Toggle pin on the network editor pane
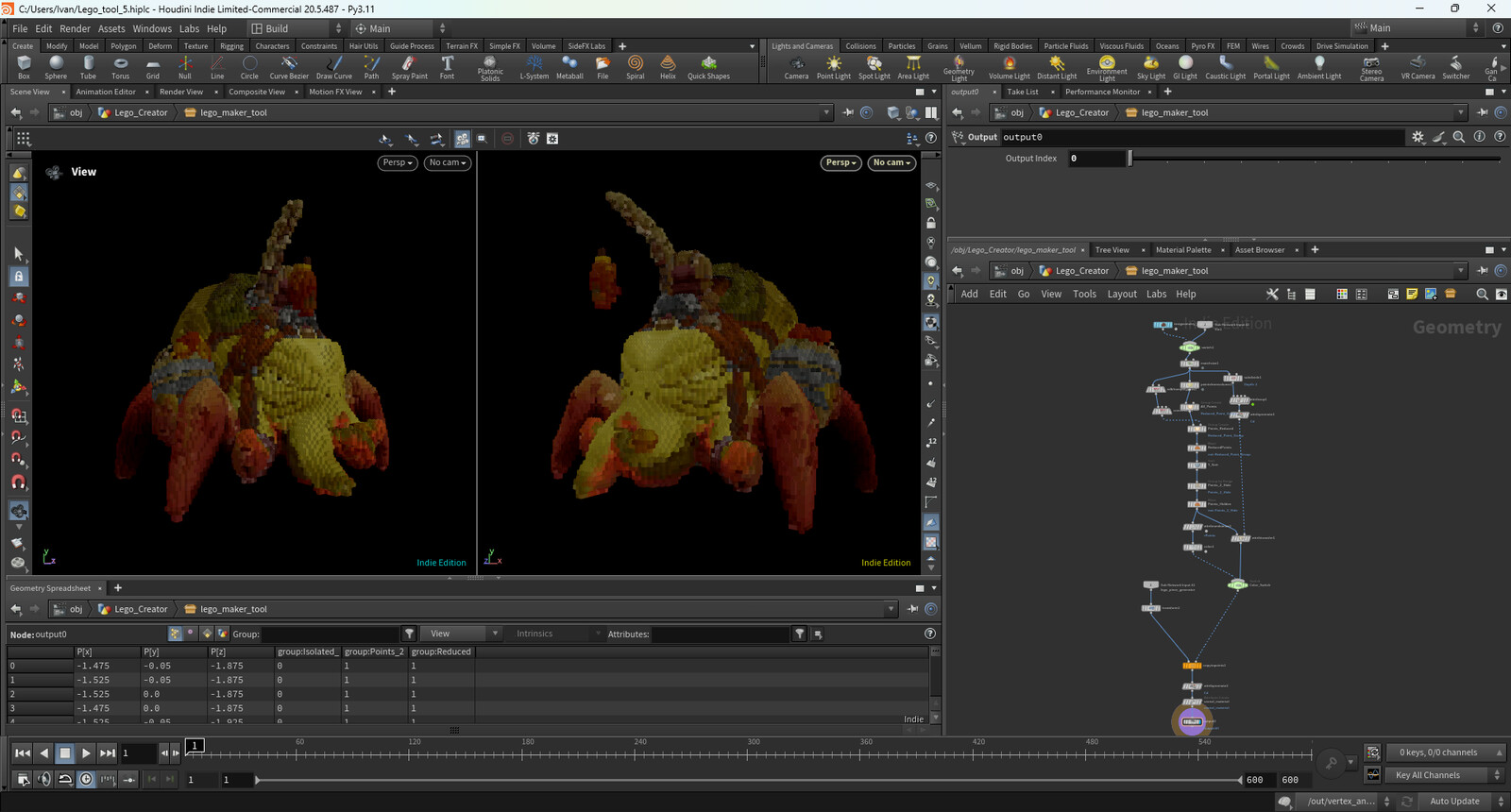Screen dimensions: 1511x812 [x=1482, y=270]
